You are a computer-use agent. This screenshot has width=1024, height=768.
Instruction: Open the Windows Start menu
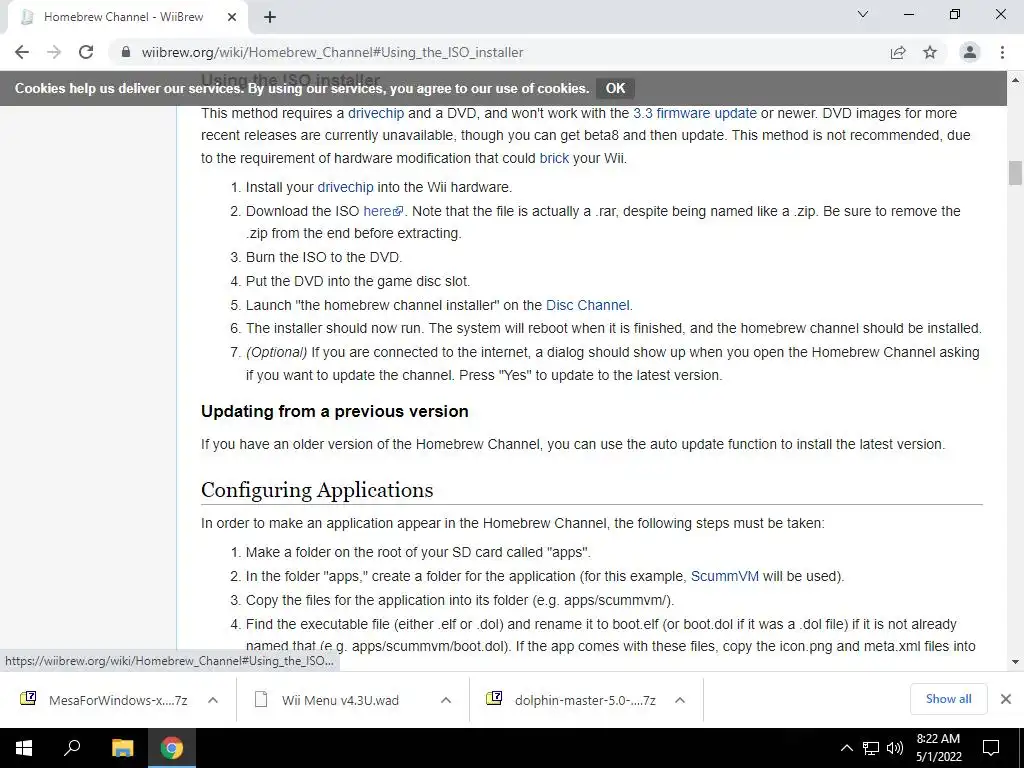coord(24,748)
